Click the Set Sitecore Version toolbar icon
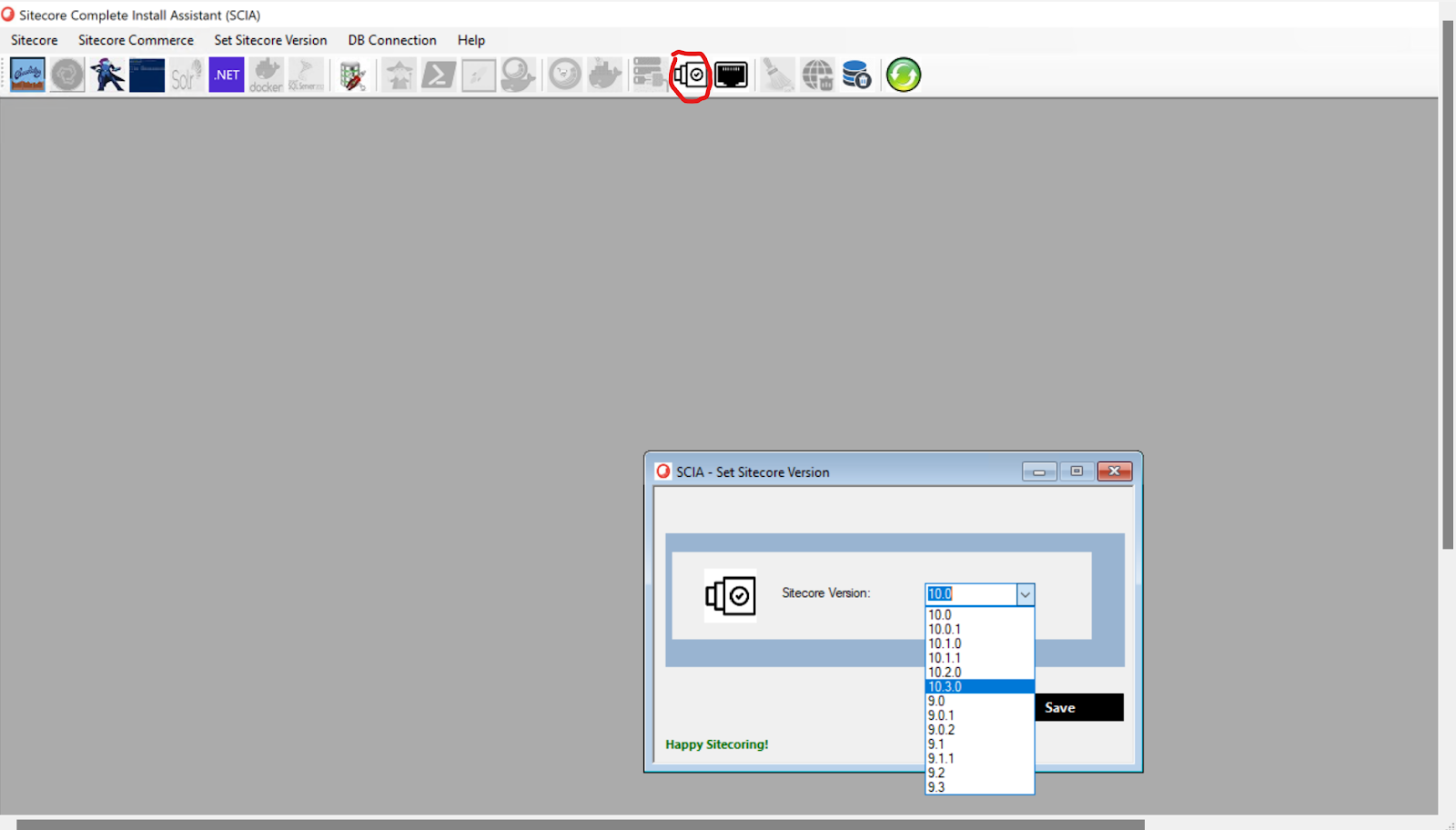This screenshot has height=830, width=1456. click(x=691, y=75)
